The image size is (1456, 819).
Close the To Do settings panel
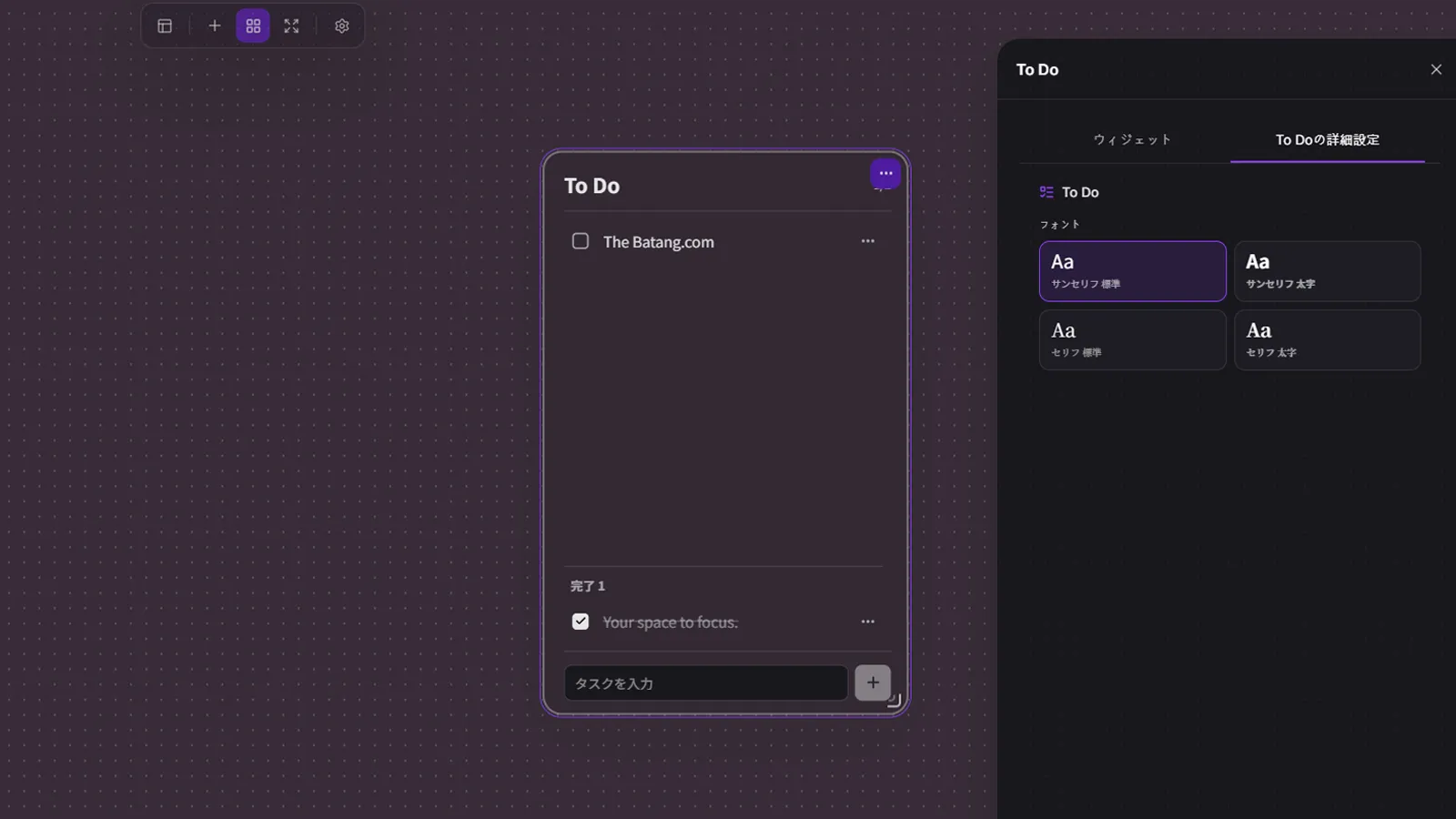tap(1436, 69)
